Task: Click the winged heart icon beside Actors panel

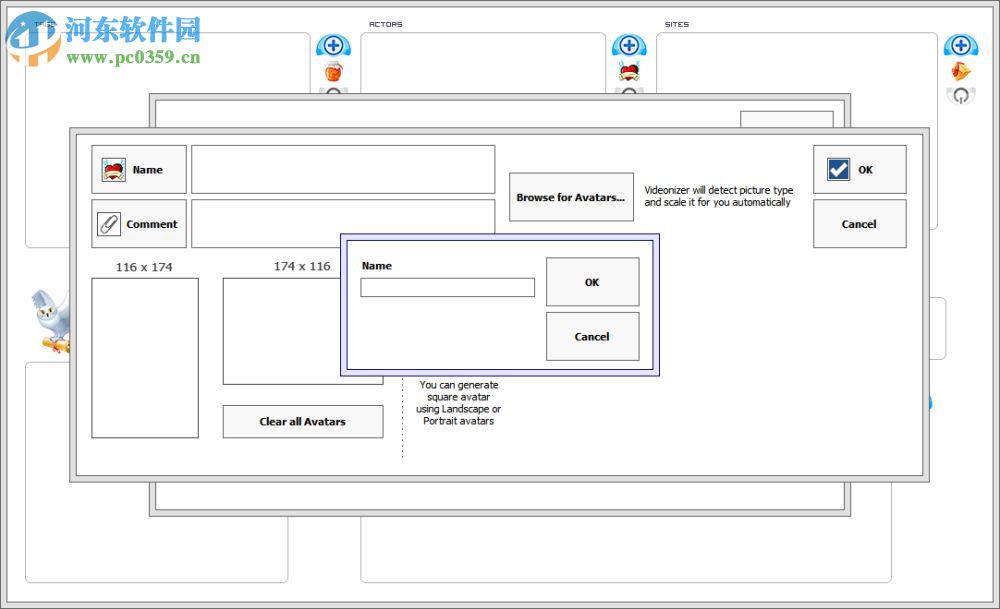Action: (629, 71)
